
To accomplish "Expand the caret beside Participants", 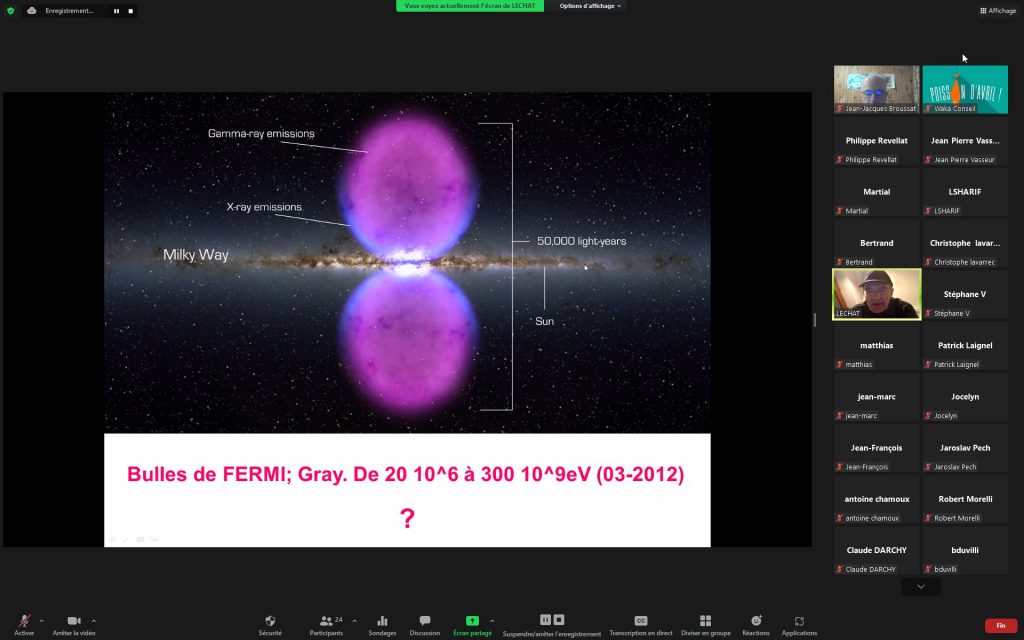I will point(354,621).
